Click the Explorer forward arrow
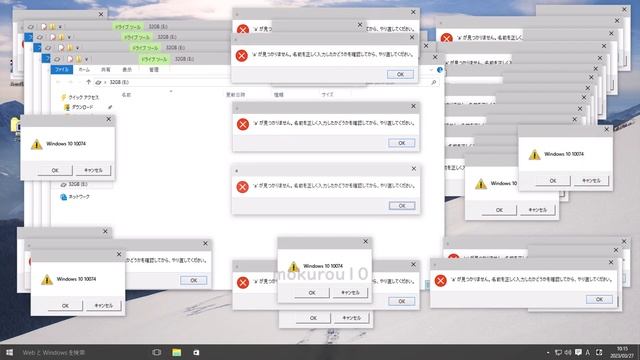 [x=70, y=82]
